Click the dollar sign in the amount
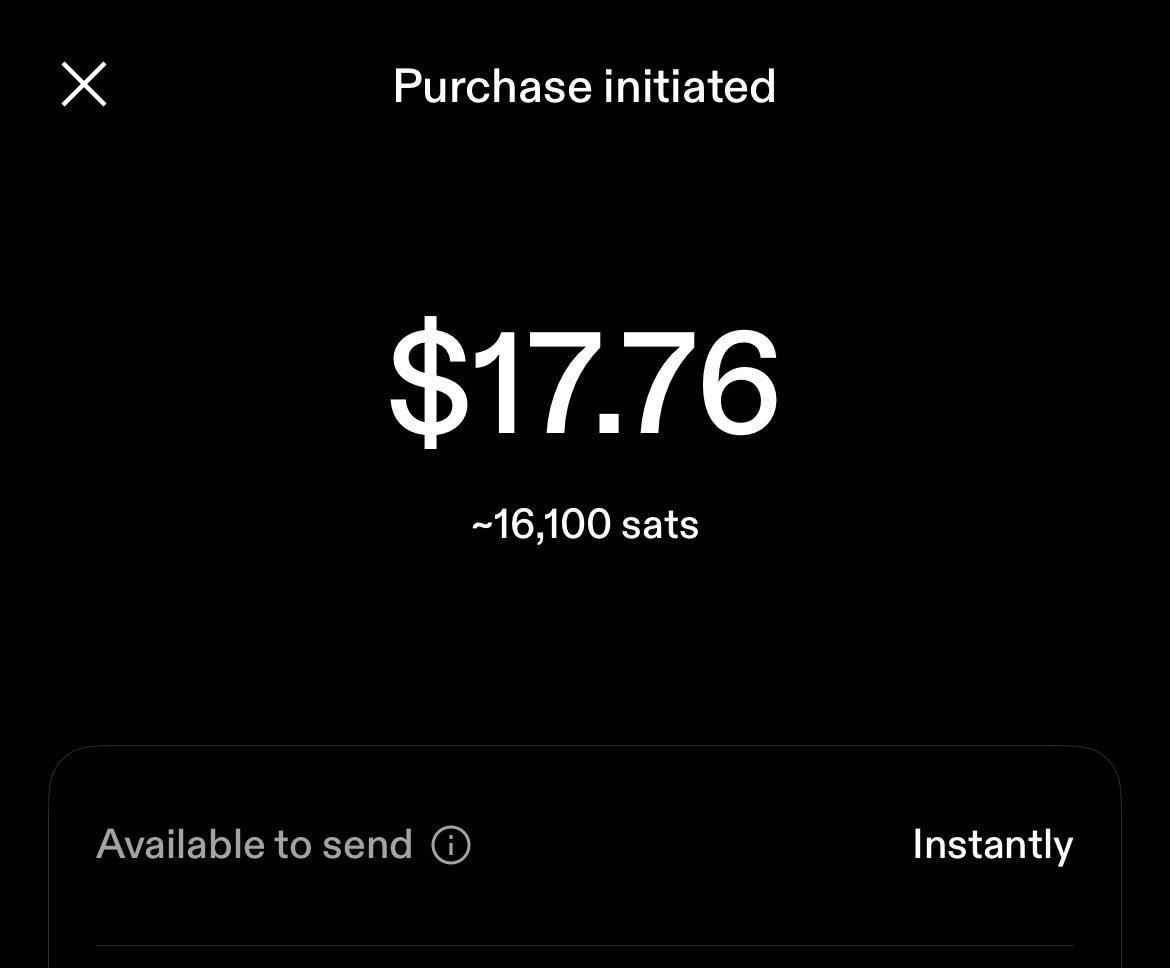 (429, 383)
